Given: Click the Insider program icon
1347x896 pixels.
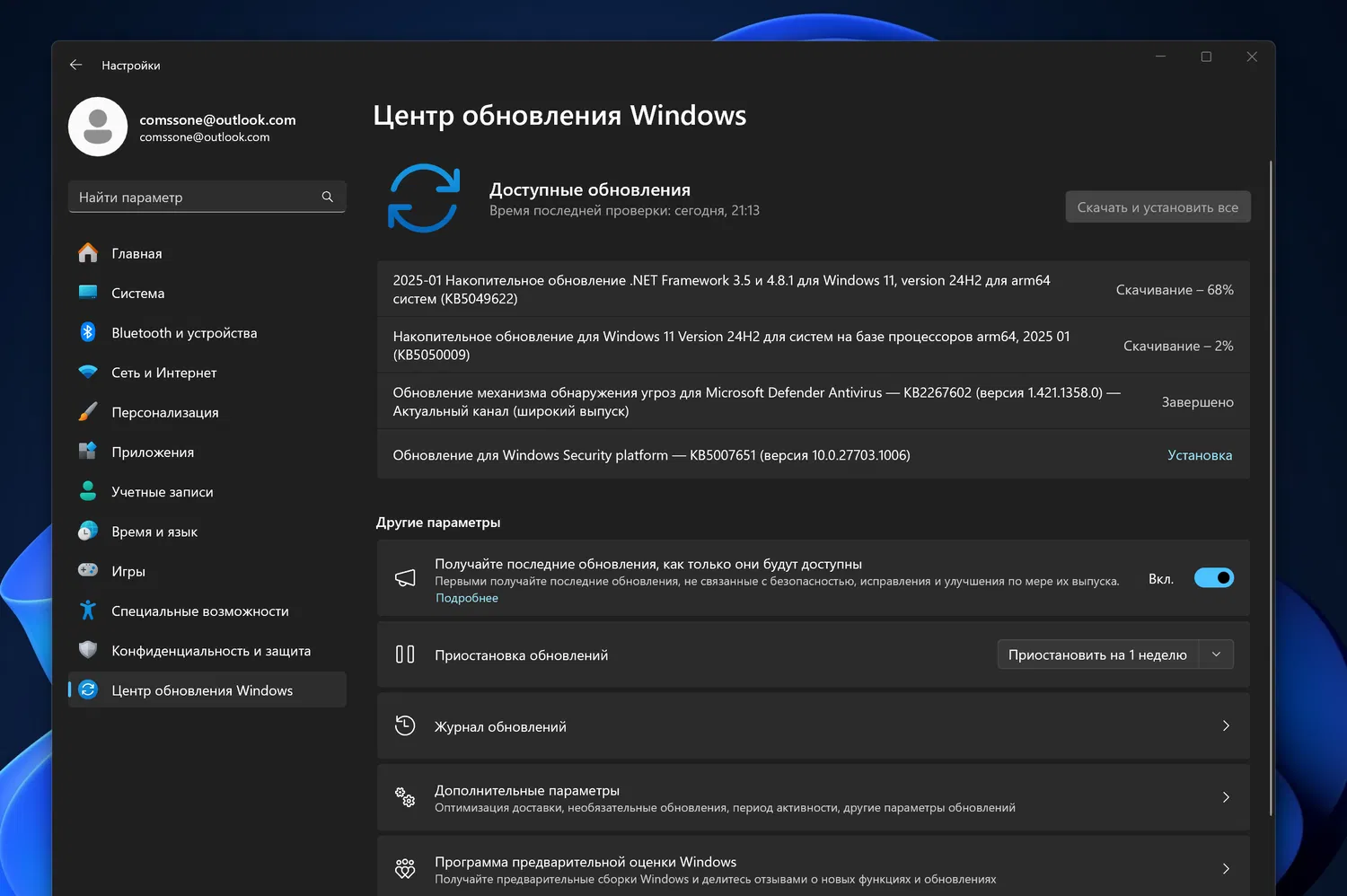Looking at the screenshot, I should coord(405,868).
